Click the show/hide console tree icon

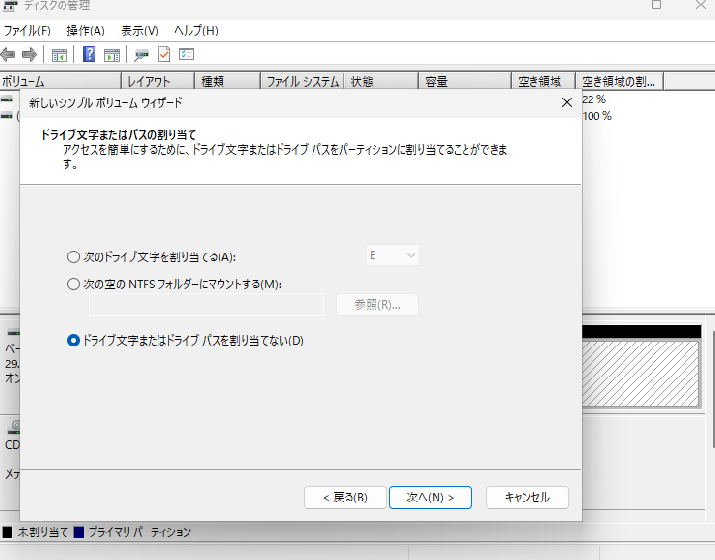(x=60, y=54)
